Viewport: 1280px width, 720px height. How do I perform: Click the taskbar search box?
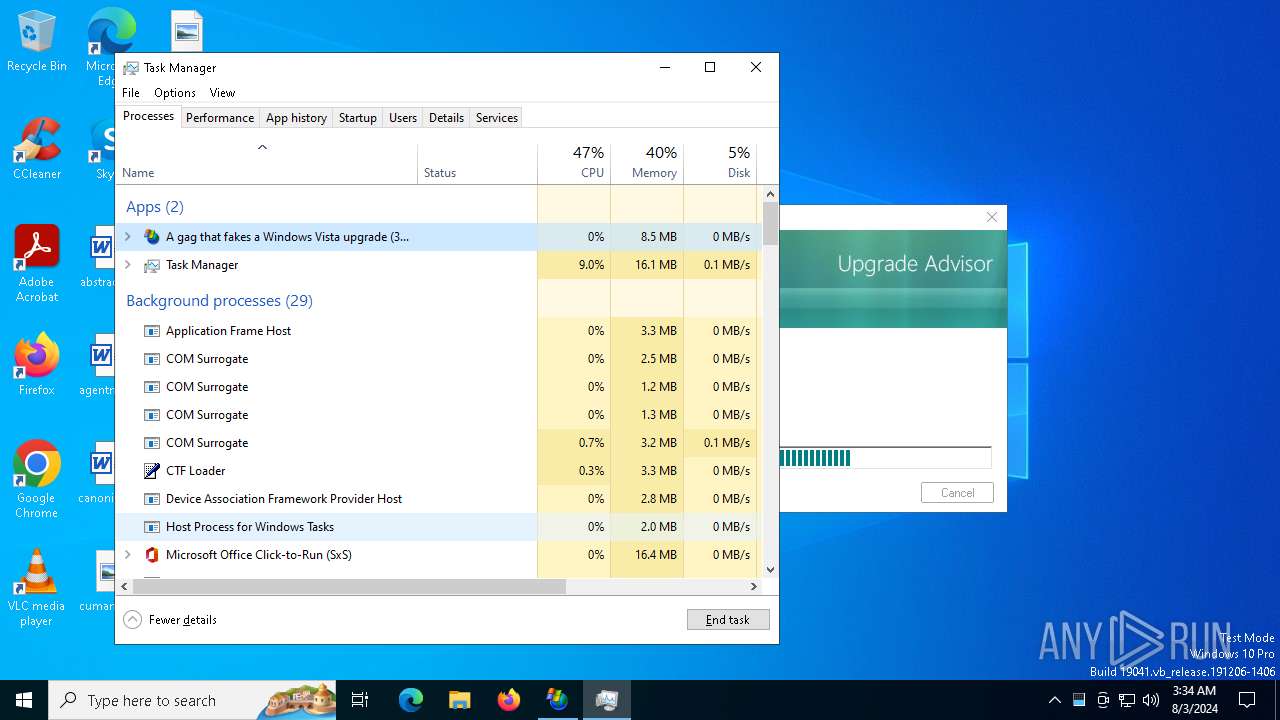(192, 700)
